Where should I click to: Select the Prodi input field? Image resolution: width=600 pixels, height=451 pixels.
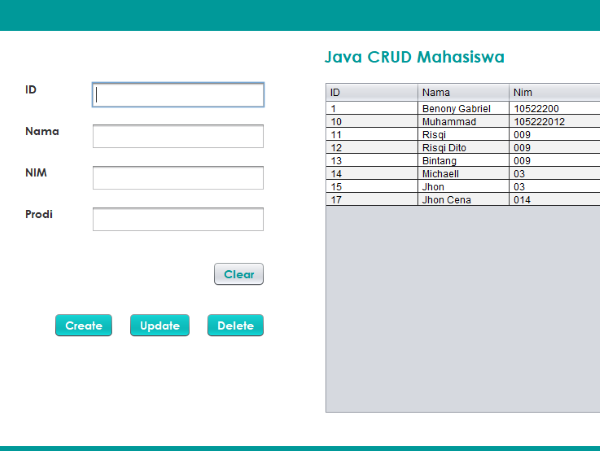178,219
